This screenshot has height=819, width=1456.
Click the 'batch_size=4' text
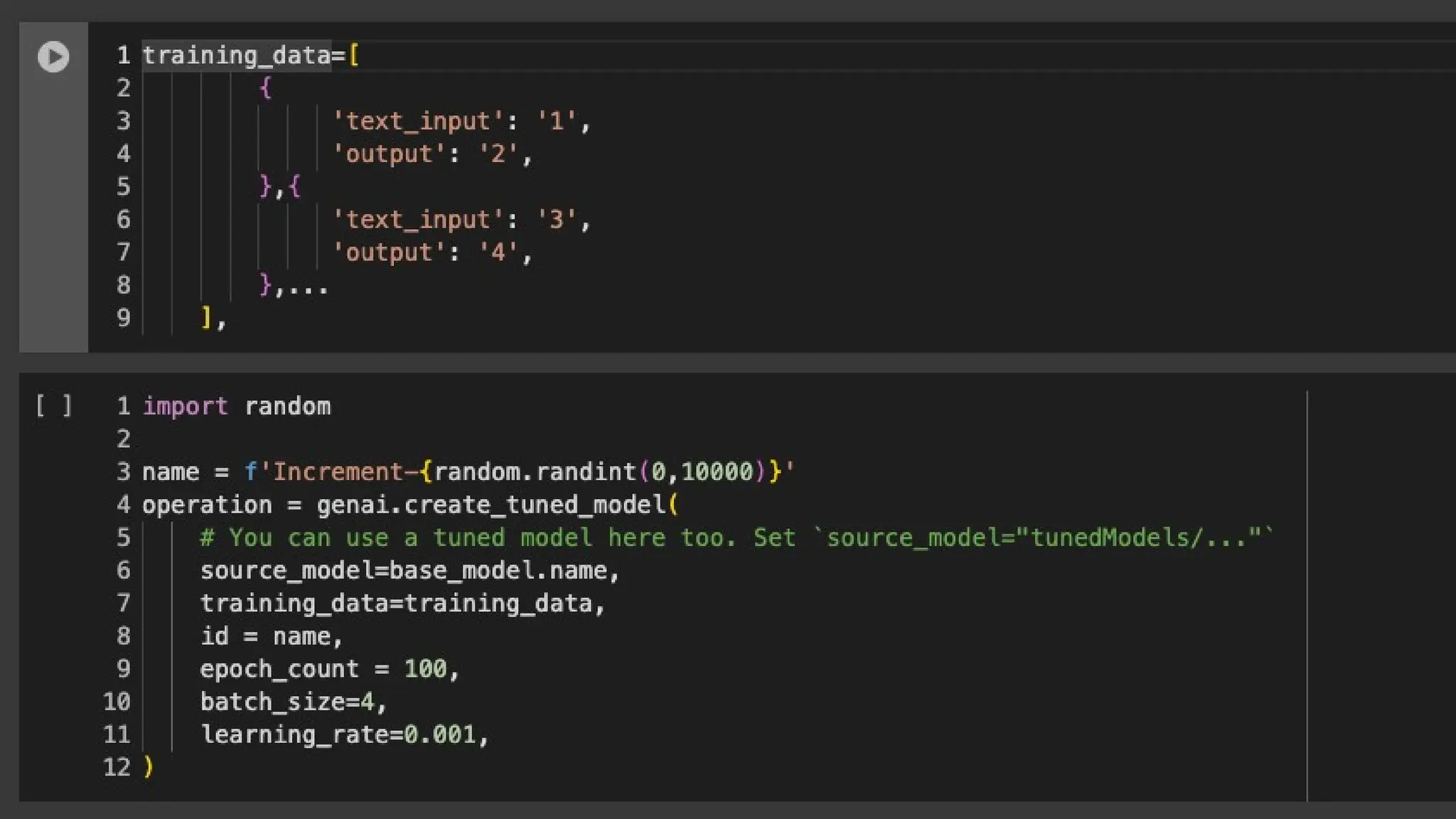(293, 702)
